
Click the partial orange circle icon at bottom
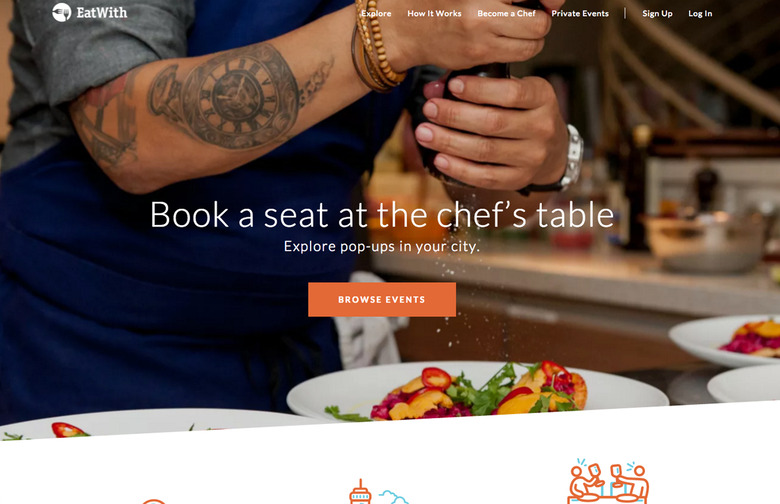[154, 502]
